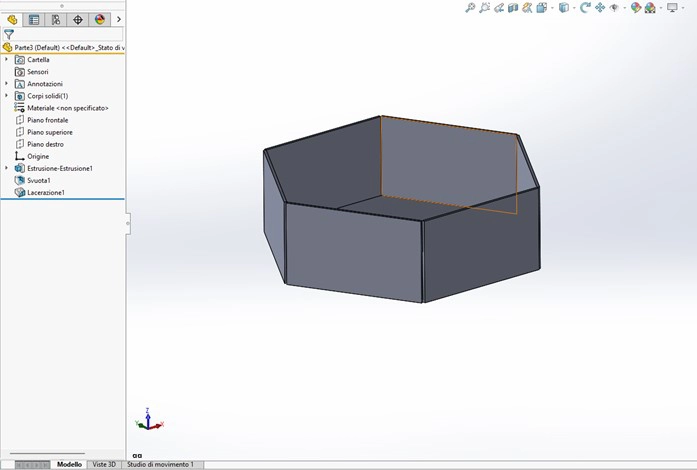Switch to the Viste 3D tab
The image size is (697, 470).
(104, 465)
